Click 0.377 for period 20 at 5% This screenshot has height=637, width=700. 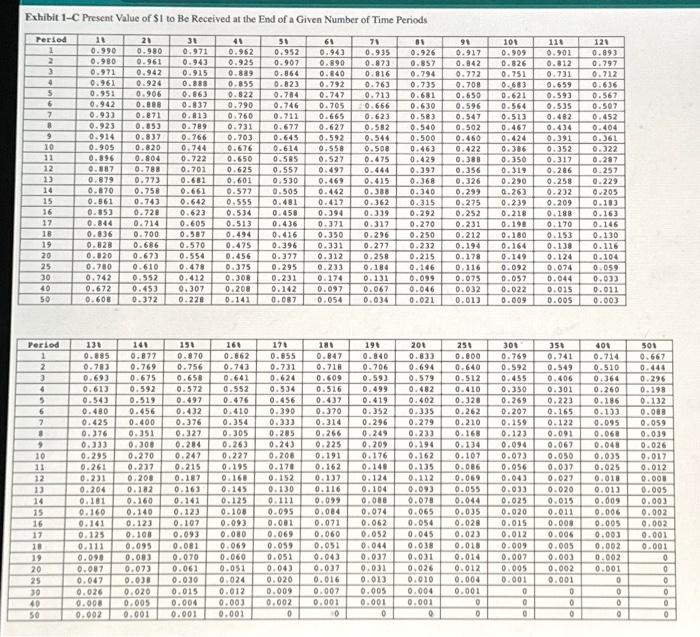click(x=284, y=256)
